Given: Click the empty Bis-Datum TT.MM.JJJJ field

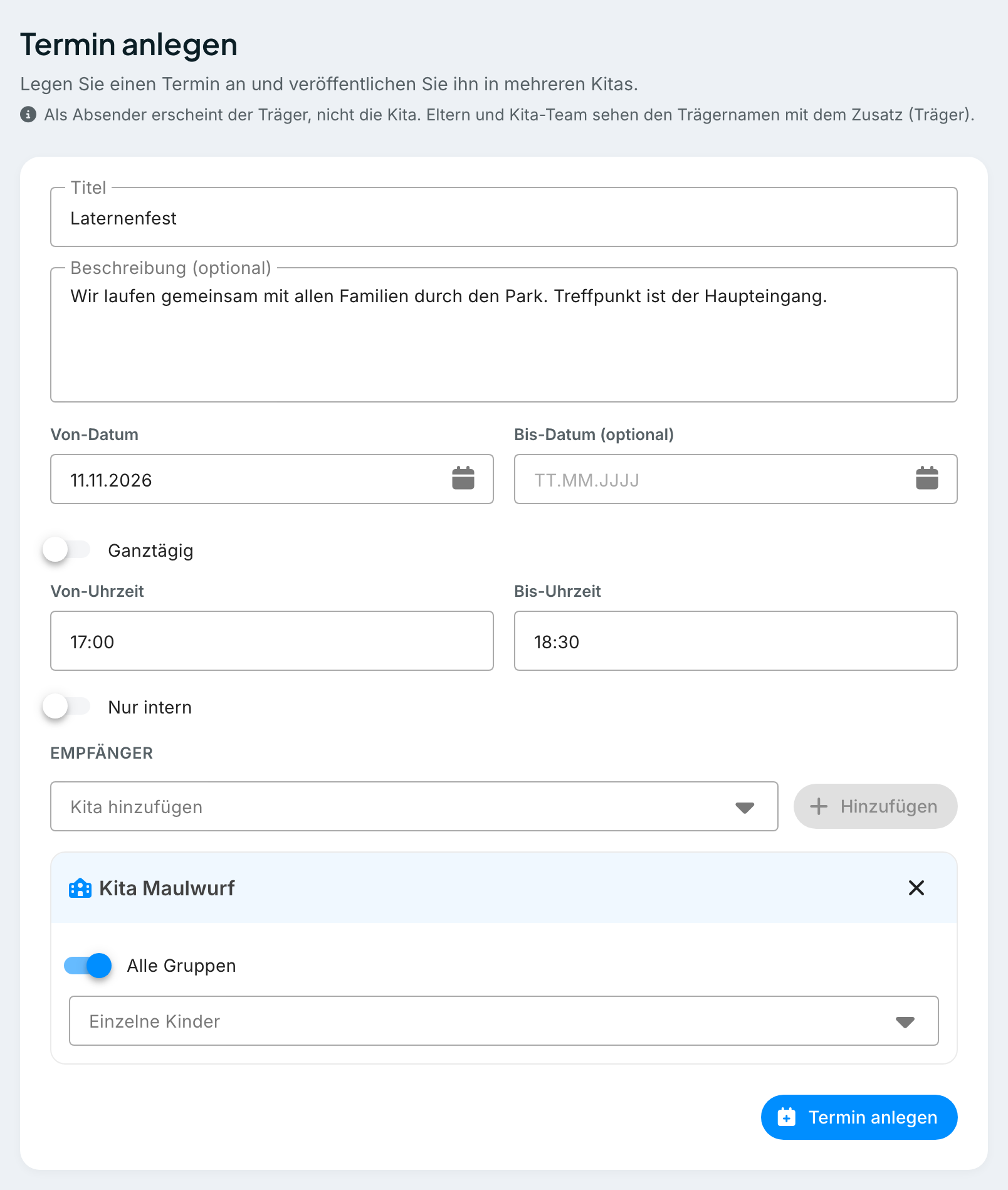Looking at the screenshot, I should (736, 479).
